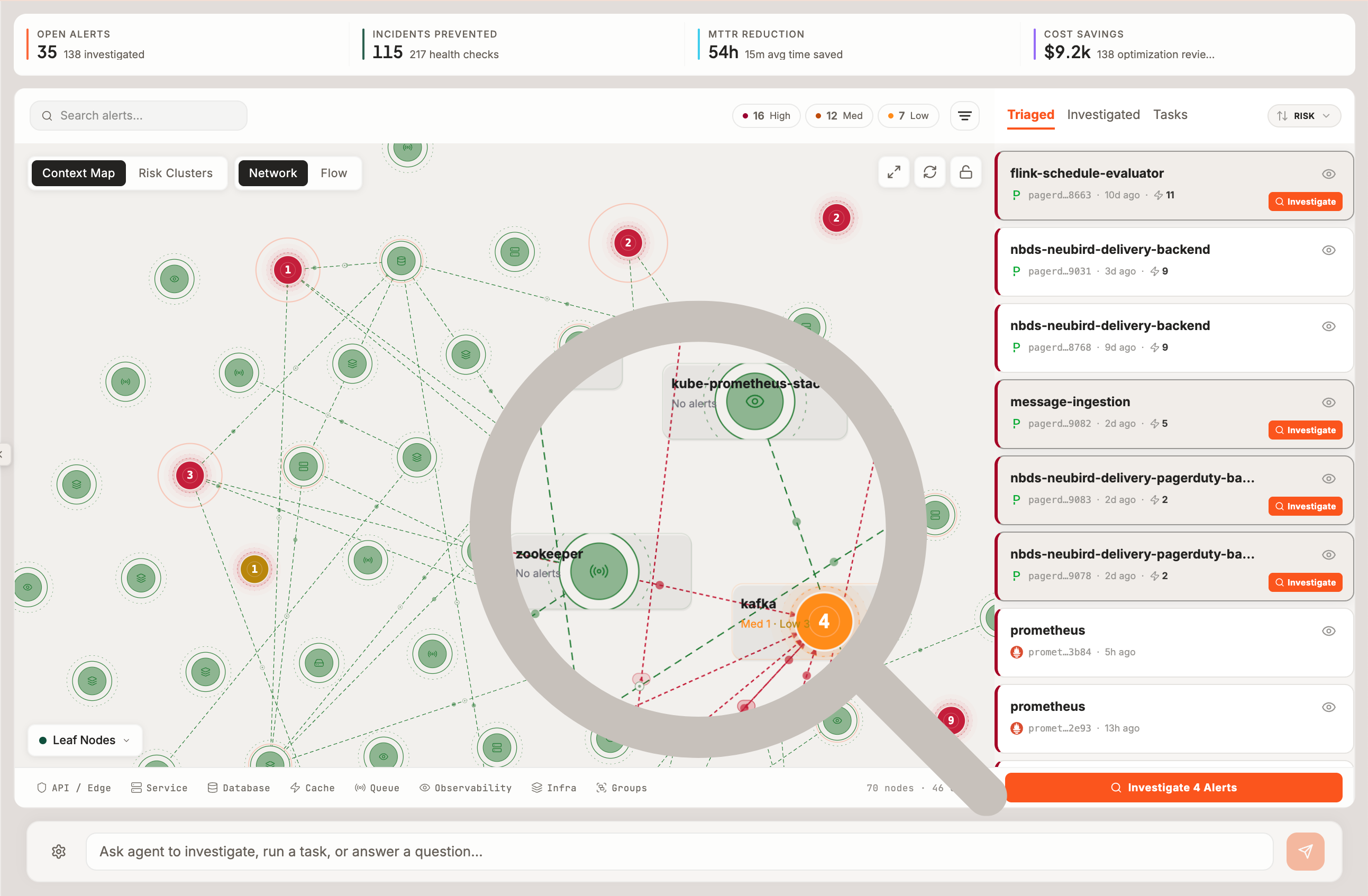Switch map mode to Flow
Image resolution: width=1368 pixels, height=896 pixels.
click(x=333, y=173)
